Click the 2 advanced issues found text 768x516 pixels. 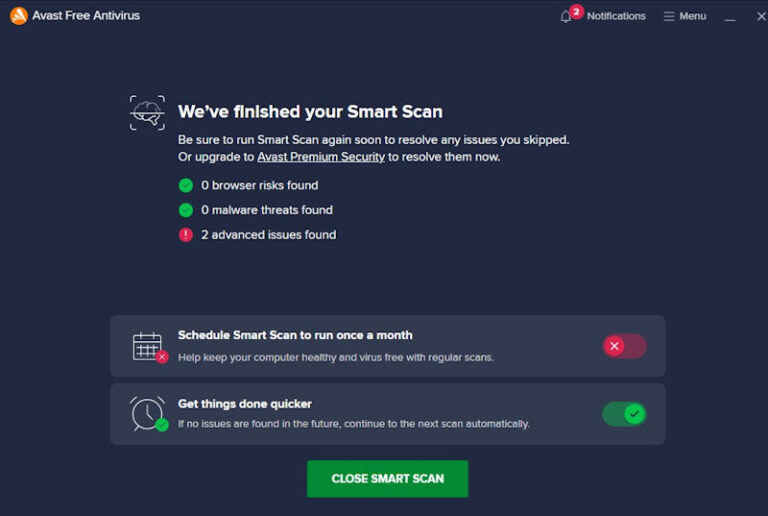(268, 235)
